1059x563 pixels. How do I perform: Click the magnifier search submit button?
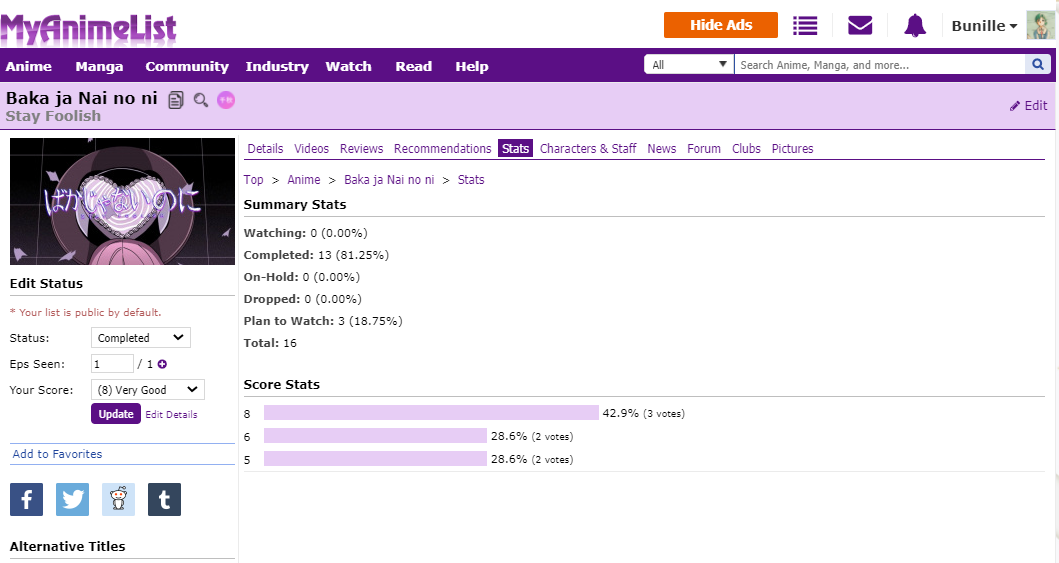(x=1039, y=65)
